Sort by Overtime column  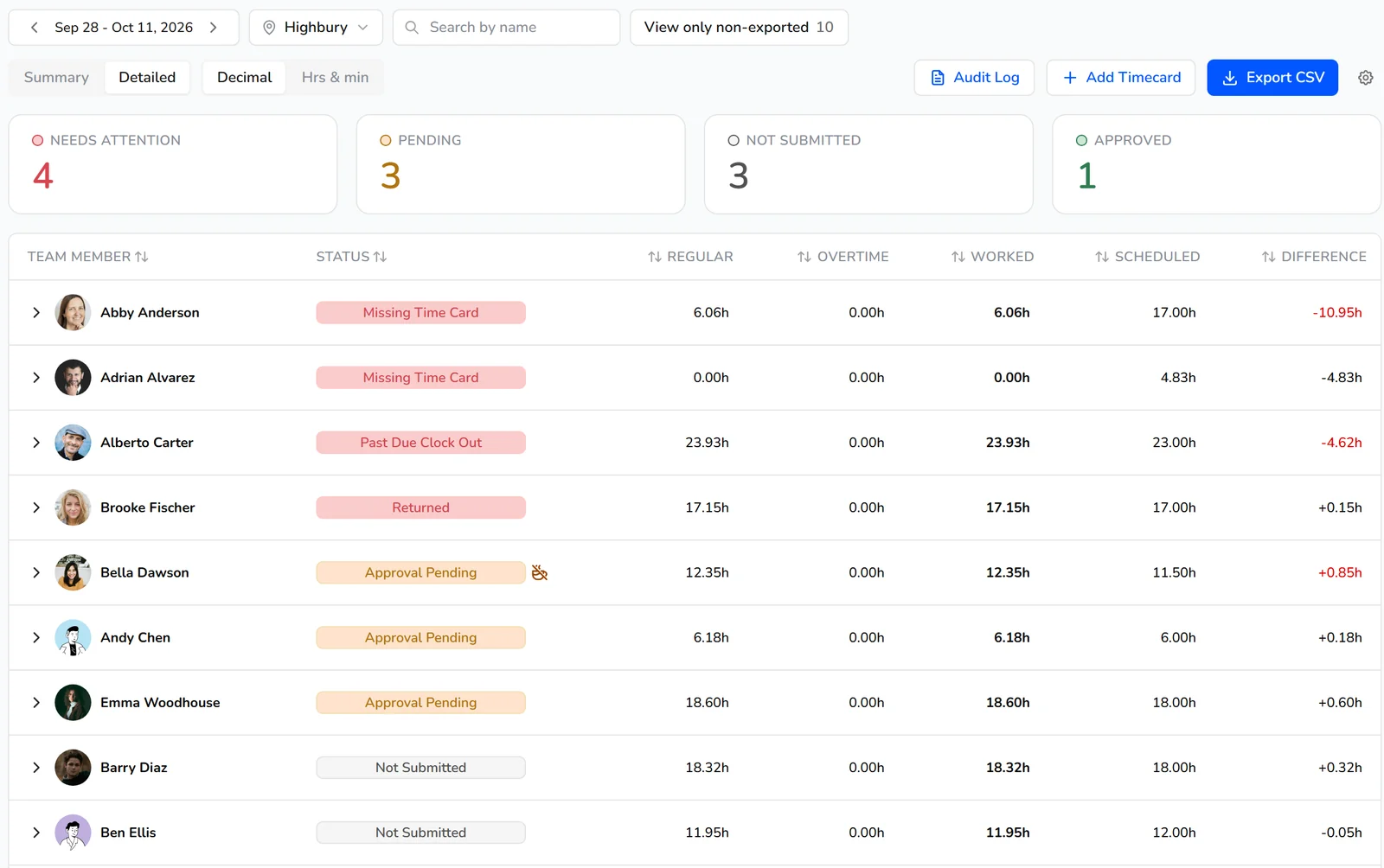point(843,257)
